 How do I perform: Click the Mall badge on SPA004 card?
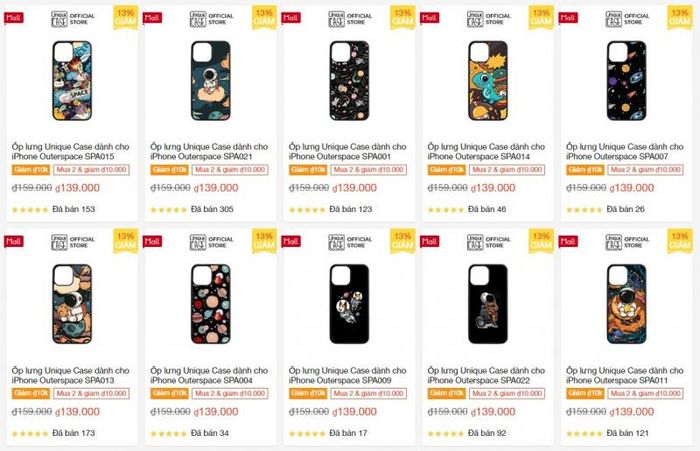(152, 242)
